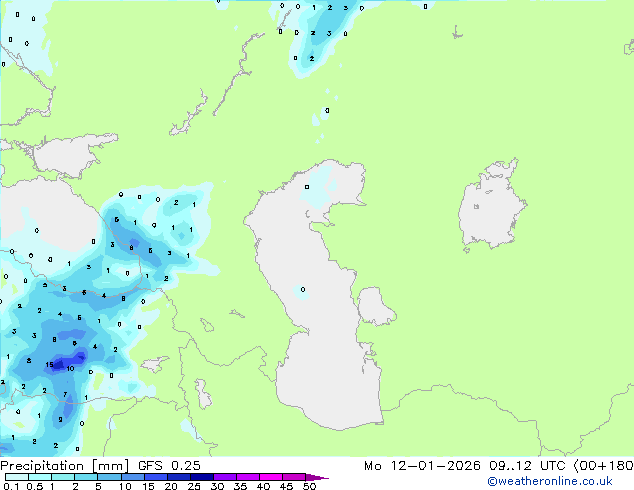
Task: Click the '(00+180' forecast offset text
Action: tap(604, 466)
